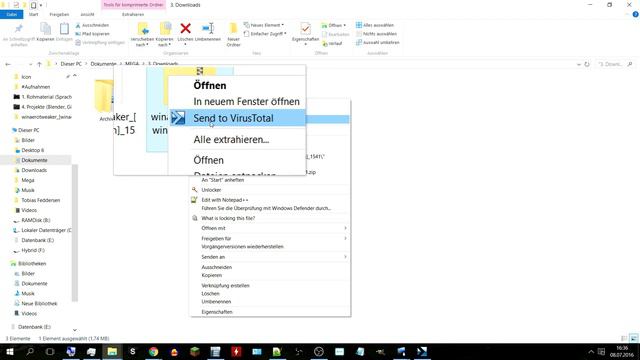
Task: Open the Neues Element dropdown
Action: (x=264, y=25)
